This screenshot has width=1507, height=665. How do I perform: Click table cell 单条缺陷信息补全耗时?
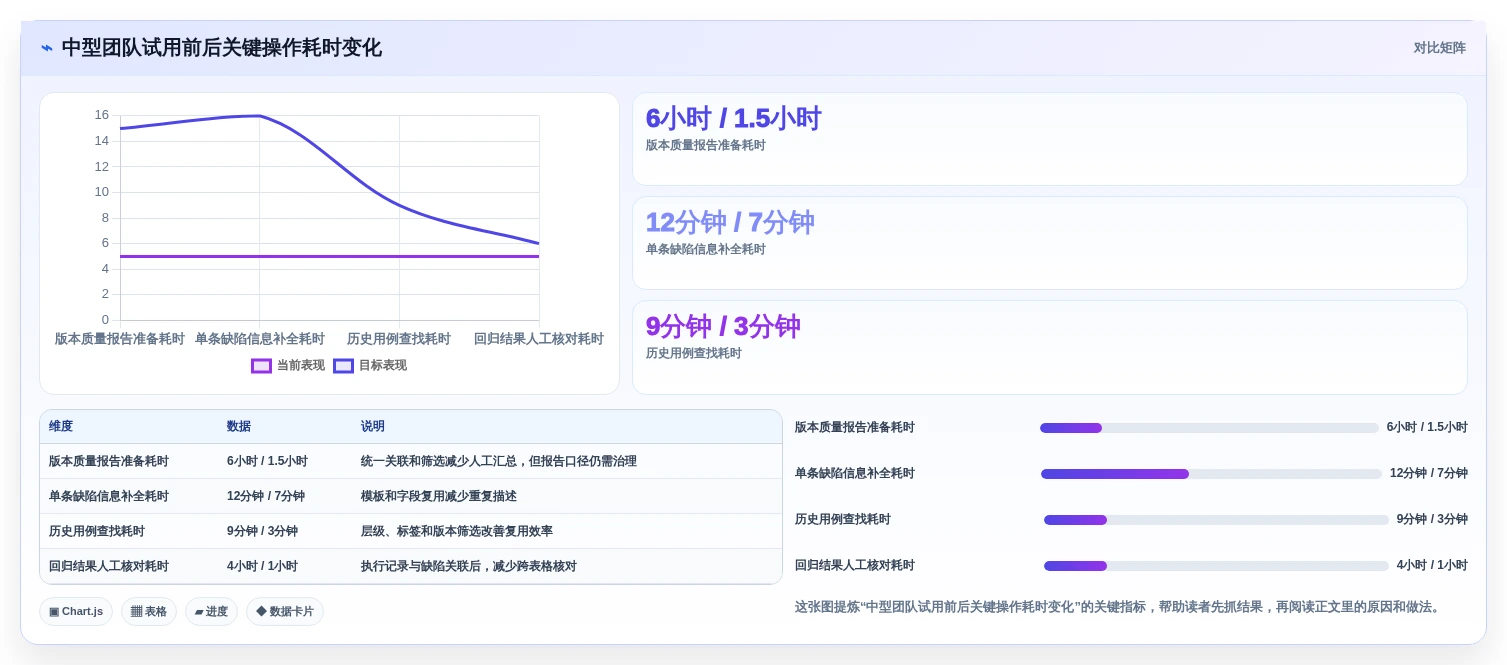[x=109, y=496]
